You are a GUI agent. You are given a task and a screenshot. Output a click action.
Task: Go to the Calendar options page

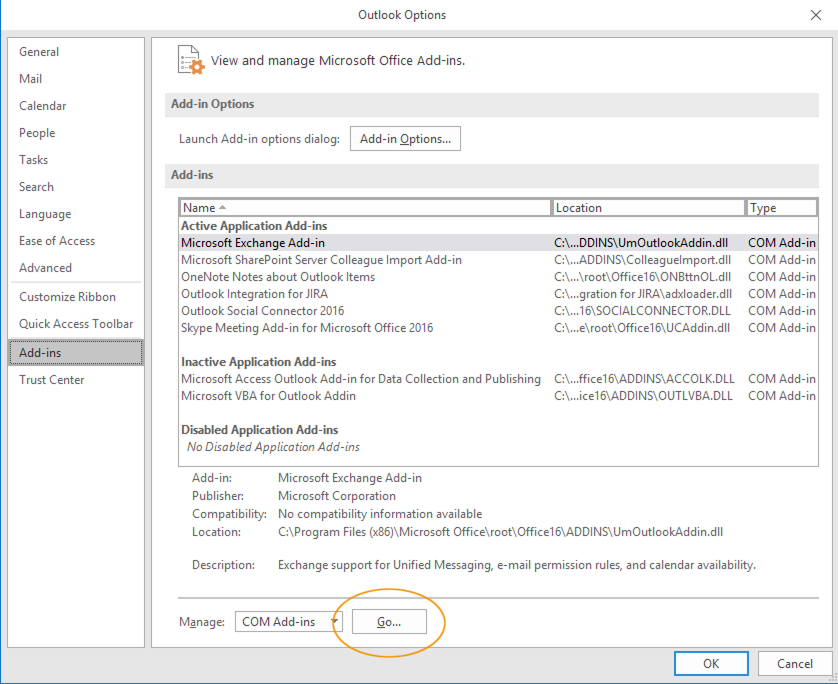(42, 106)
